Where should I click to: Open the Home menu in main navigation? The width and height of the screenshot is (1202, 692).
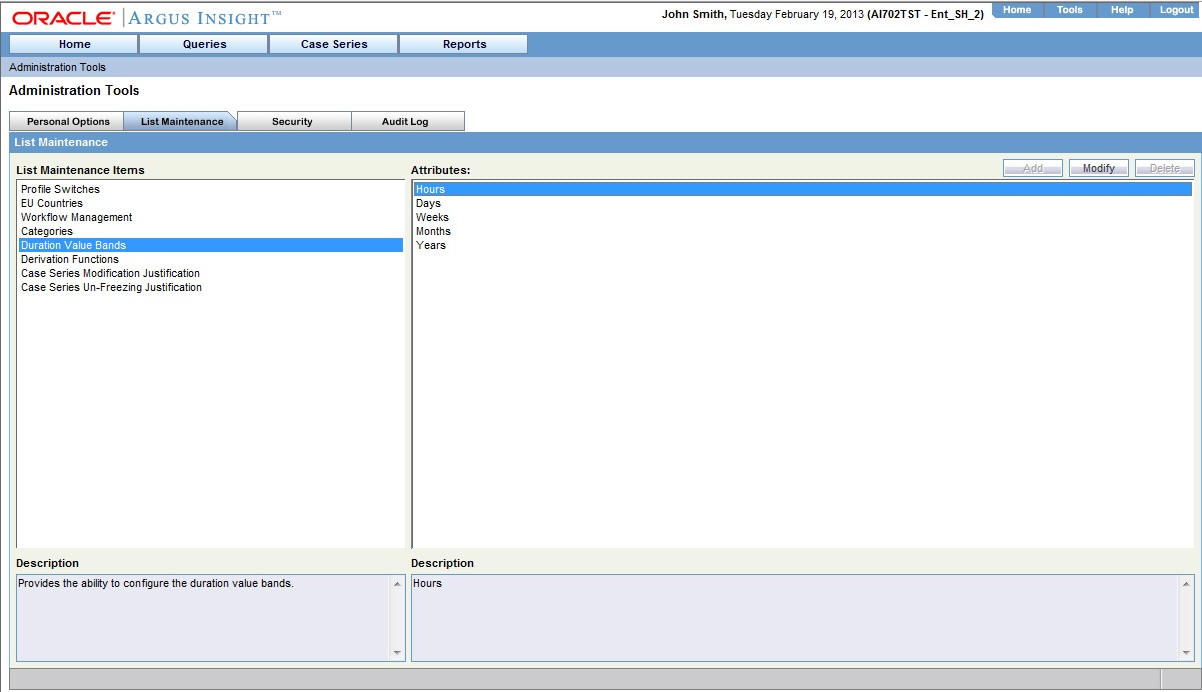[74, 44]
